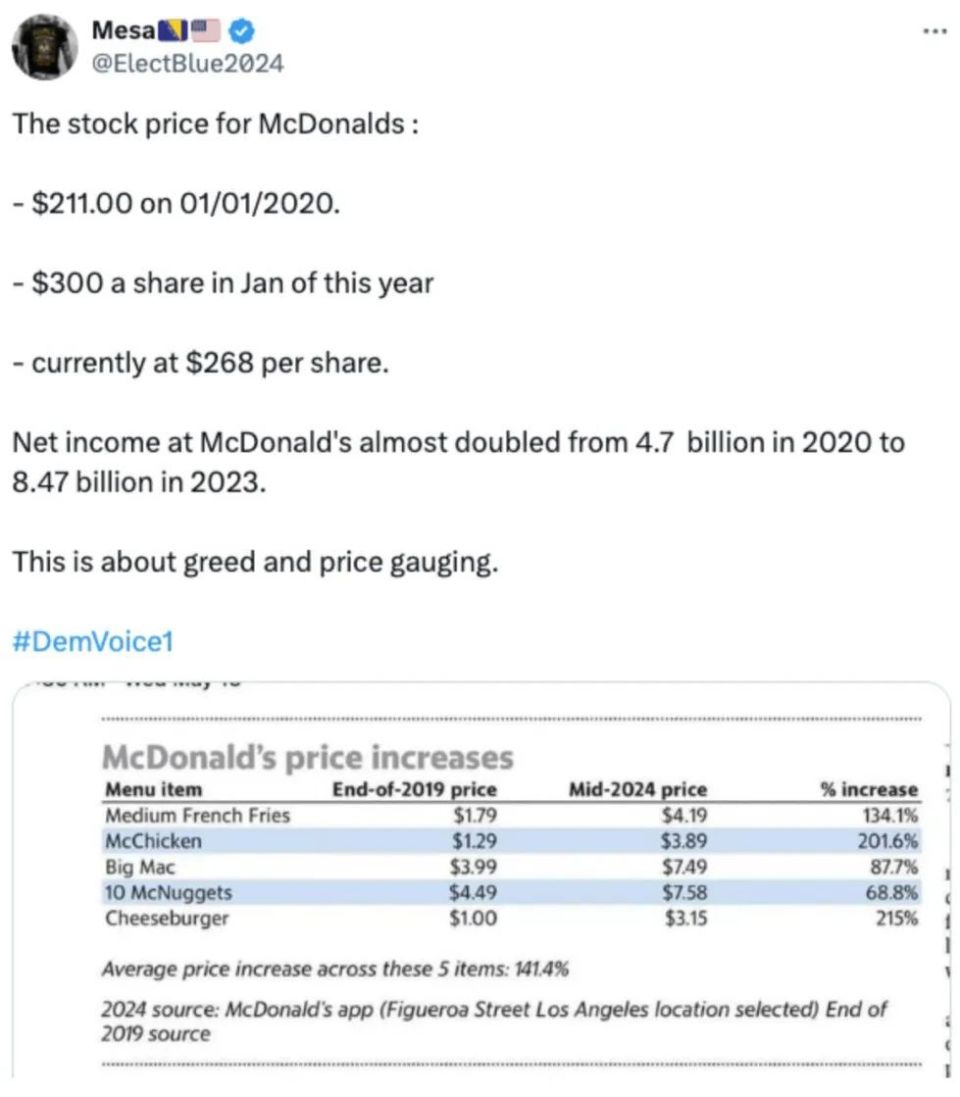
Task: Click the Mesa profile avatar picture
Action: [46, 46]
